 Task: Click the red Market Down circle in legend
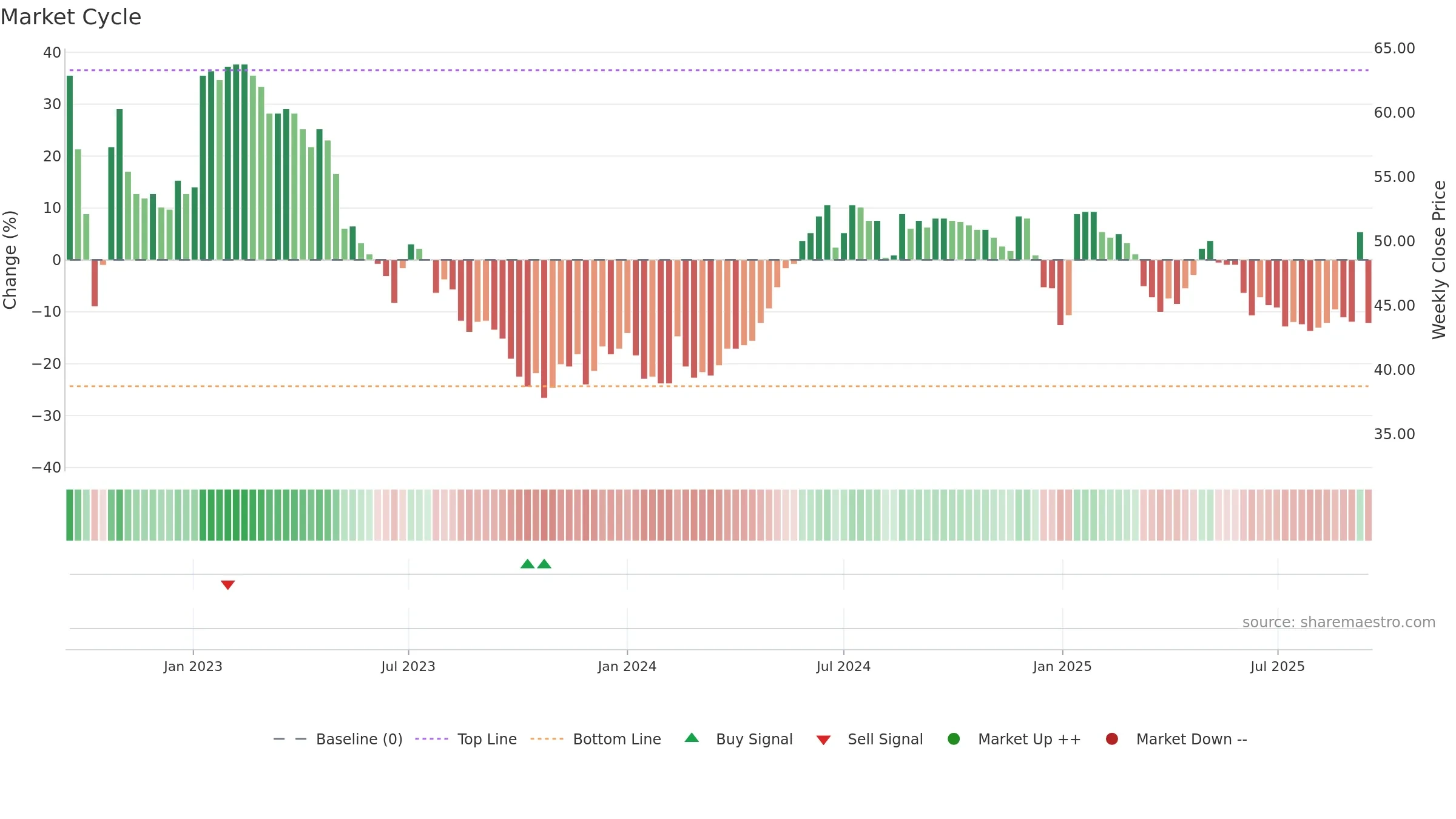pos(1112,739)
